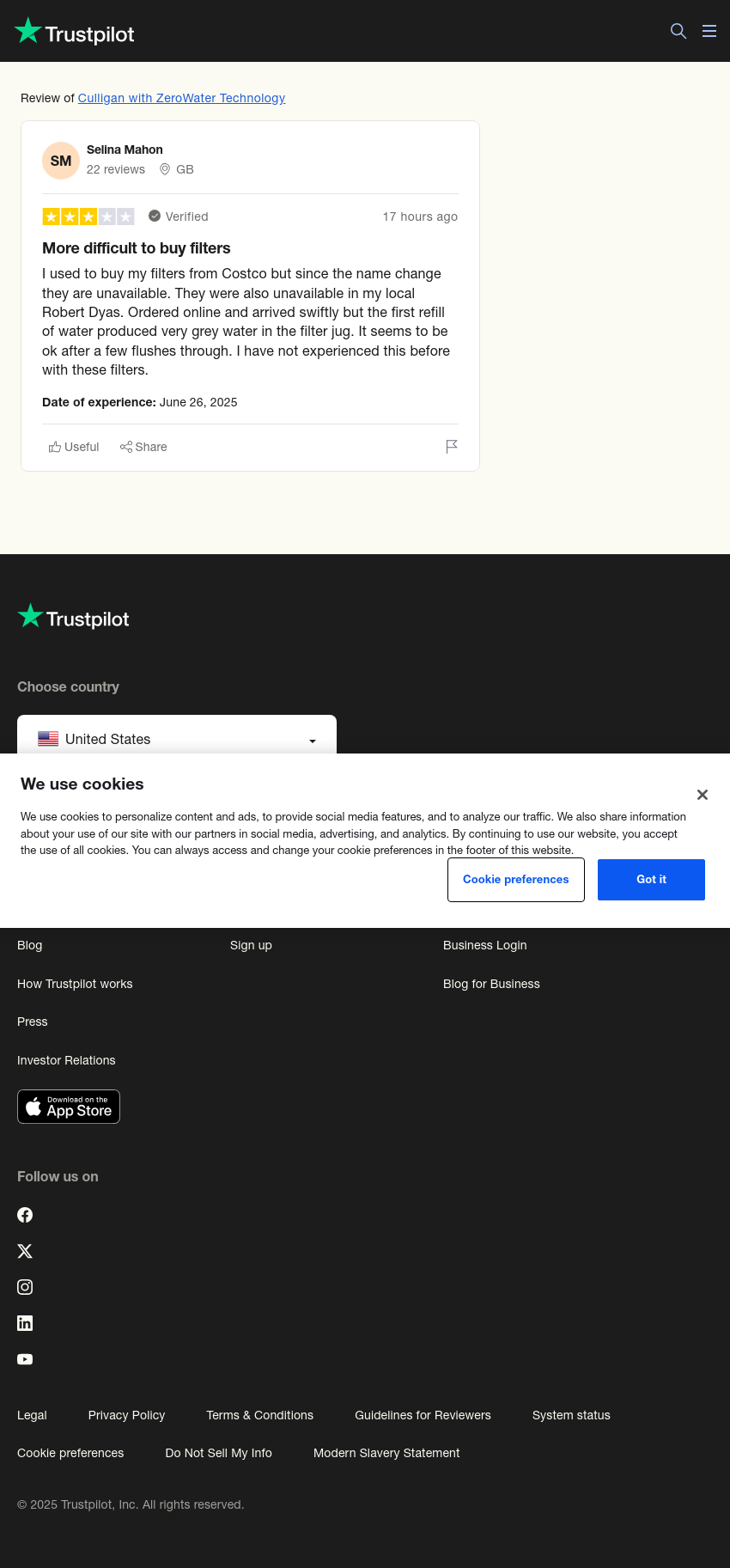This screenshot has width=730, height=1568.
Task: Open the search icon in header
Action: pyautogui.click(x=678, y=31)
